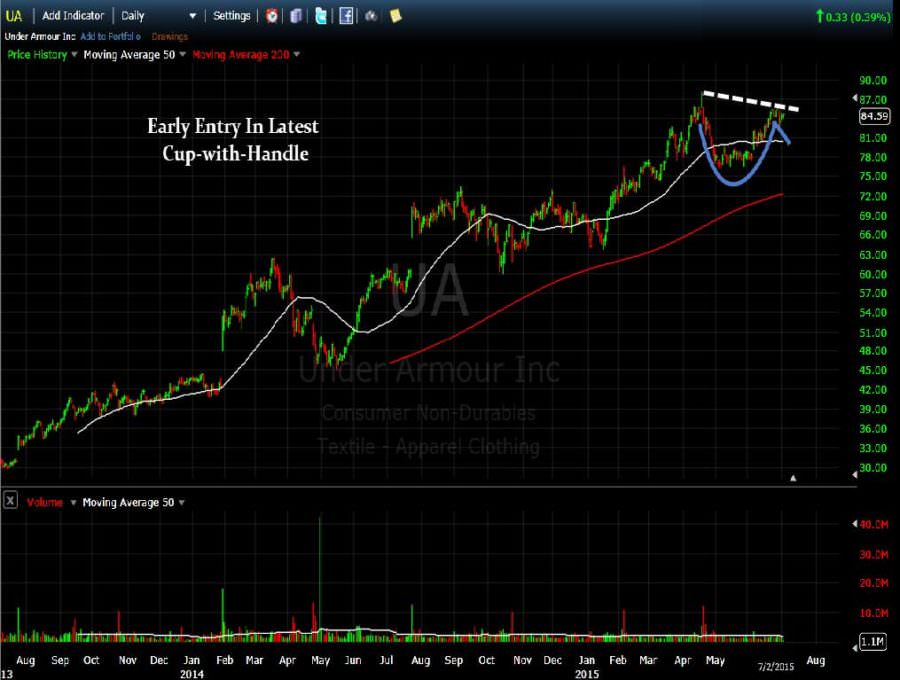Viewport: 900px width, 680px height.
Task: Share chart via the Twitter icon
Action: click(x=321, y=15)
